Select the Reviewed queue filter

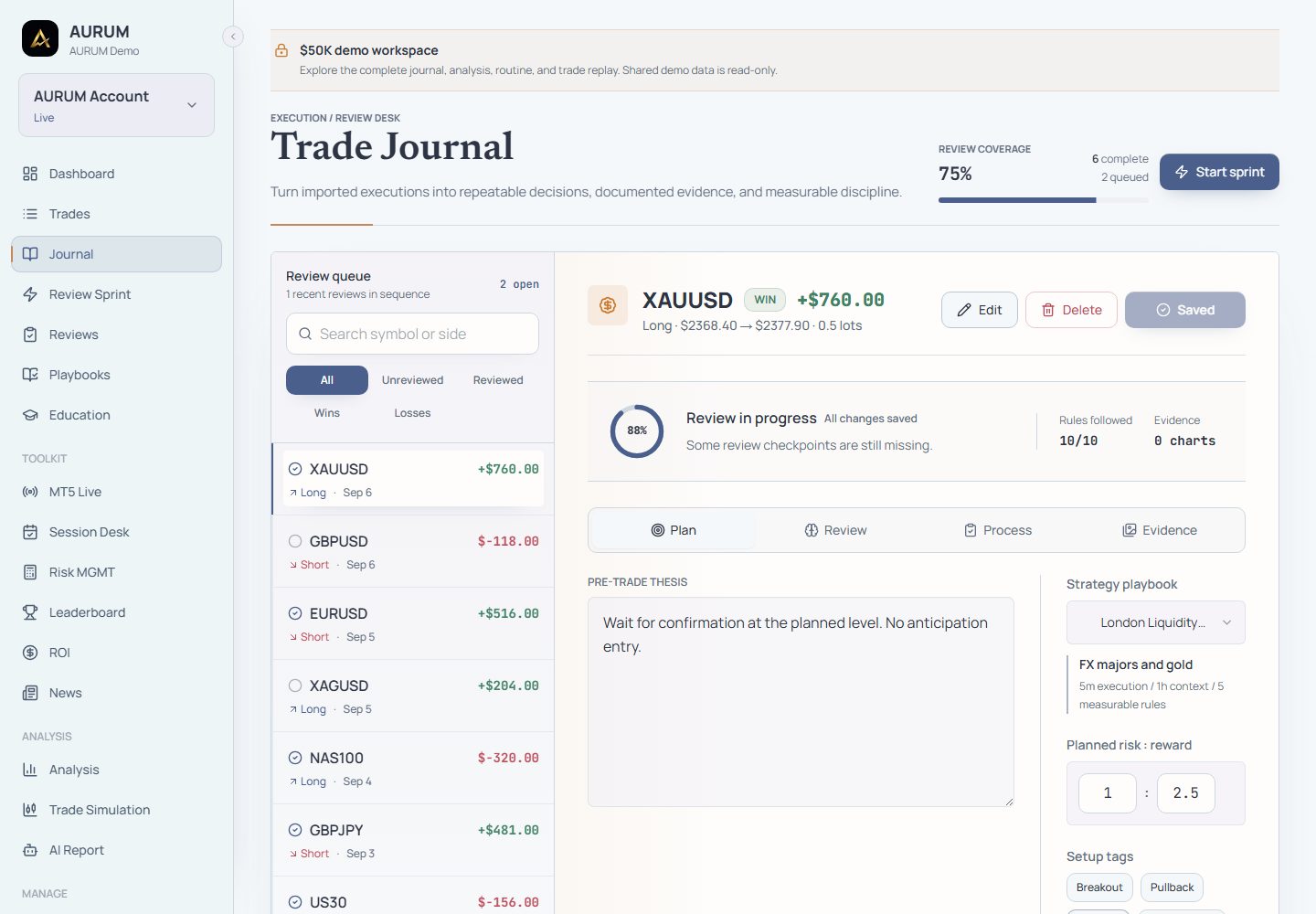coord(498,380)
